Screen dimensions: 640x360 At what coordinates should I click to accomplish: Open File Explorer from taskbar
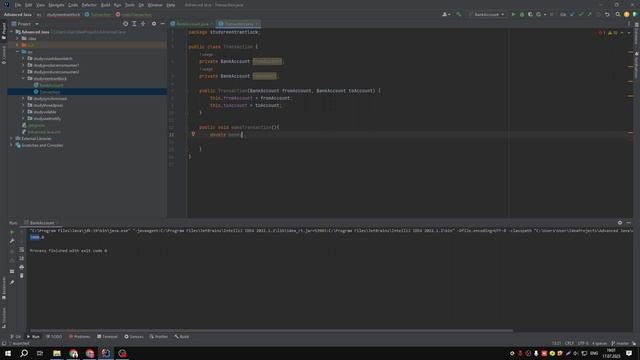(x=57, y=353)
